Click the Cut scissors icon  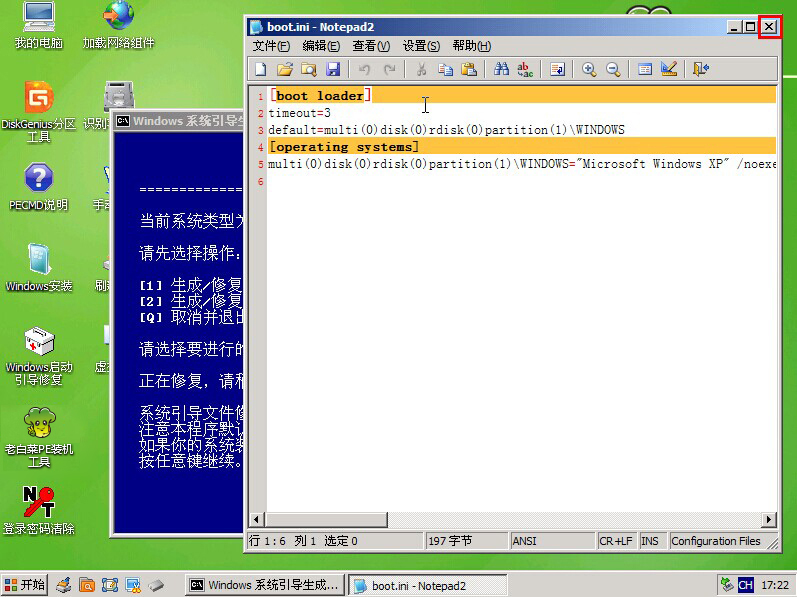(x=421, y=69)
